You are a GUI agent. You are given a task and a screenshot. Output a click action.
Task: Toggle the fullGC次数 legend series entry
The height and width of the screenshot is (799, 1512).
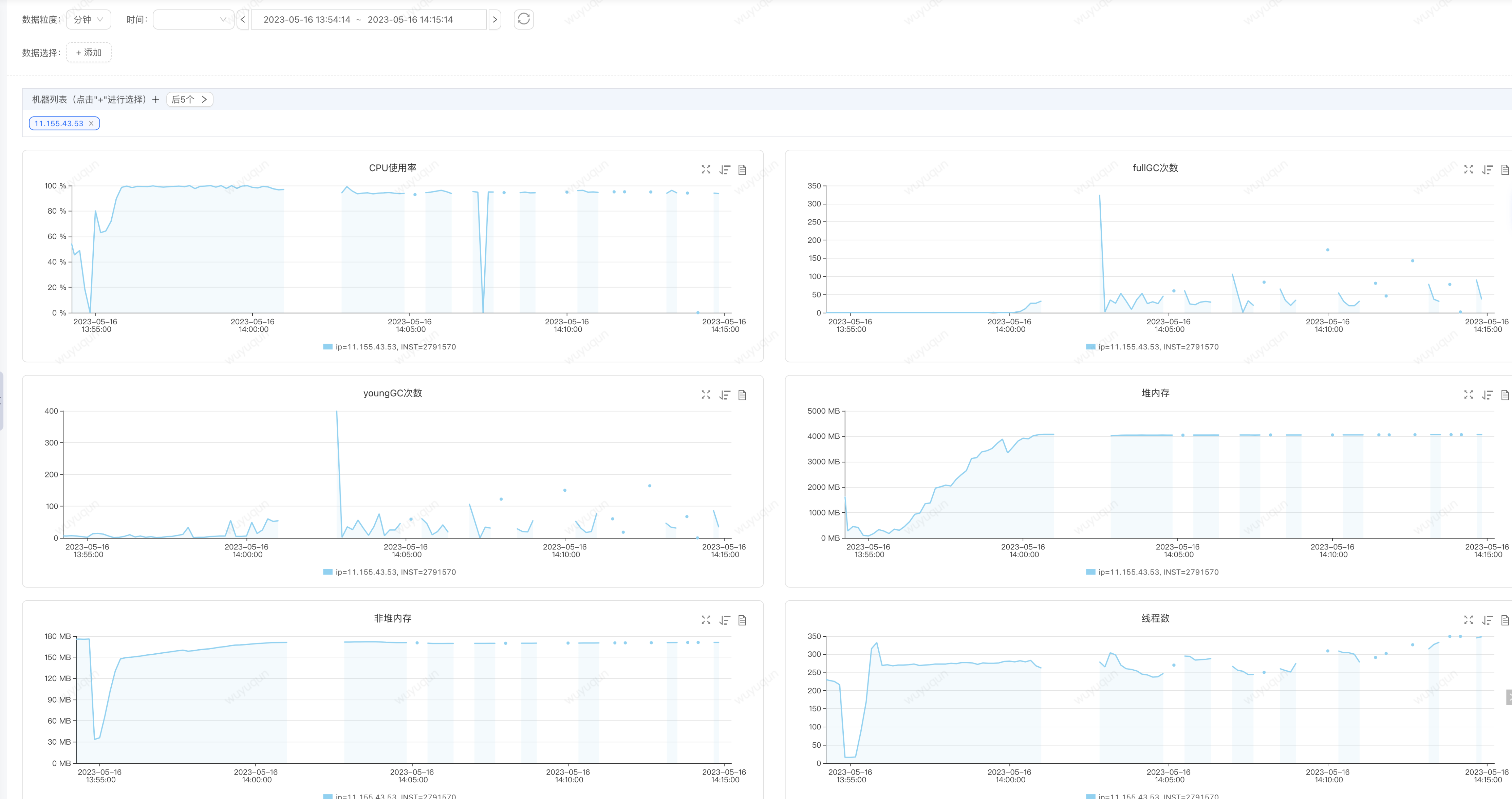point(1152,347)
